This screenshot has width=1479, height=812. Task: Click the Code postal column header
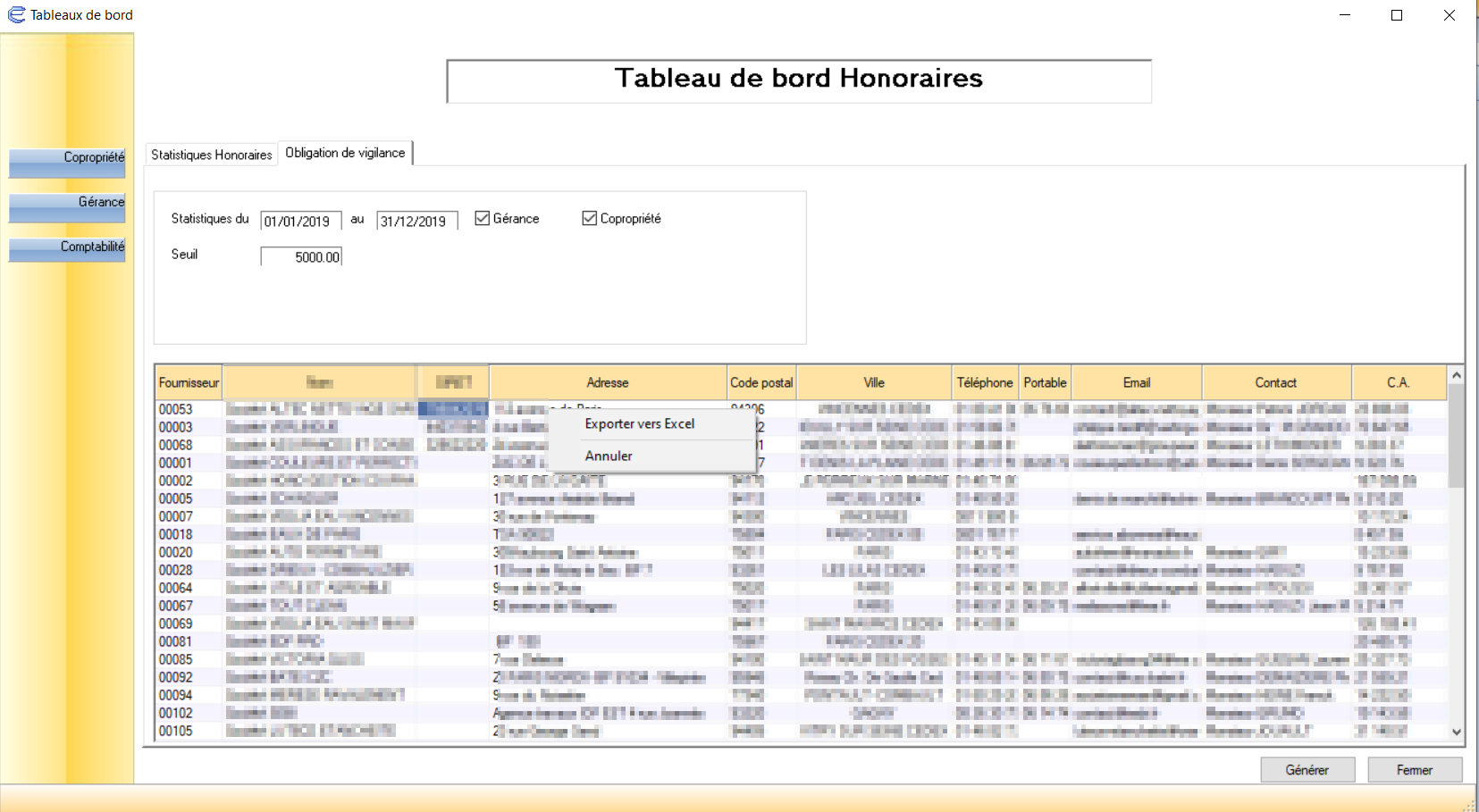[x=761, y=382]
